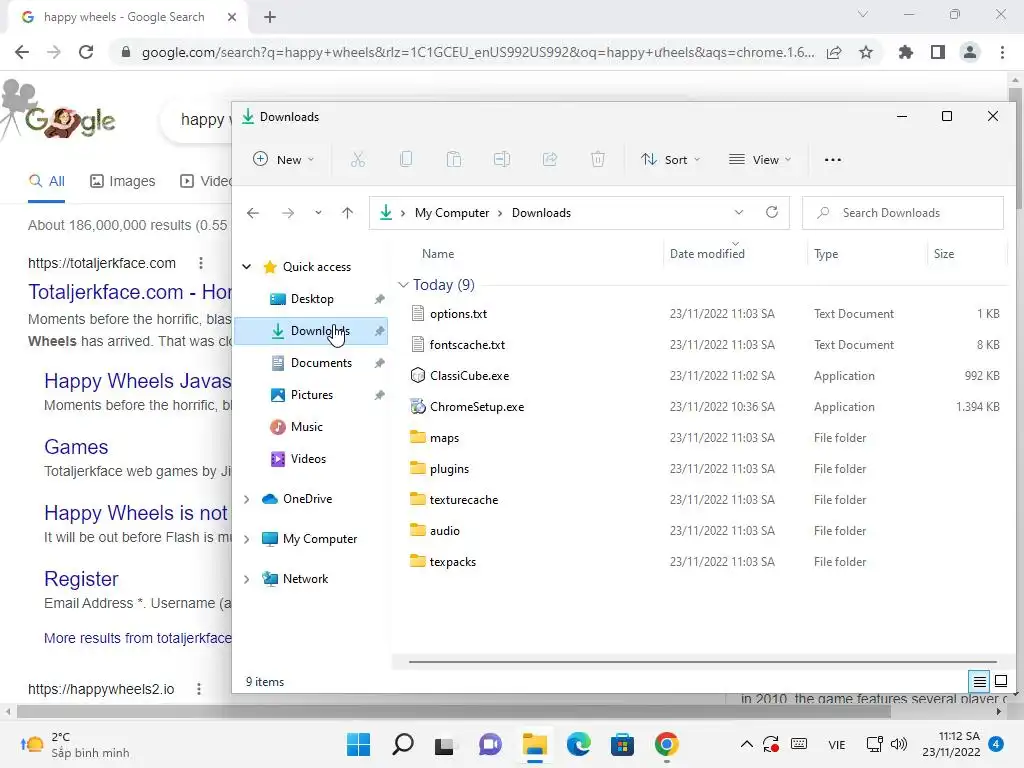Image resolution: width=1024 pixels, height=768 pixels.
Task: Open the Windows Start menu
Action: [359, 744]
